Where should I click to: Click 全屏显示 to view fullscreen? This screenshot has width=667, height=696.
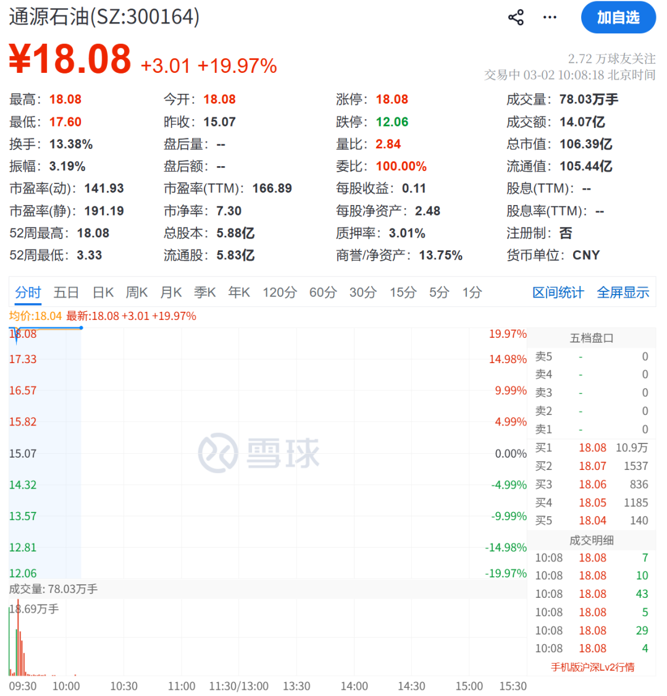coord(623,292)
